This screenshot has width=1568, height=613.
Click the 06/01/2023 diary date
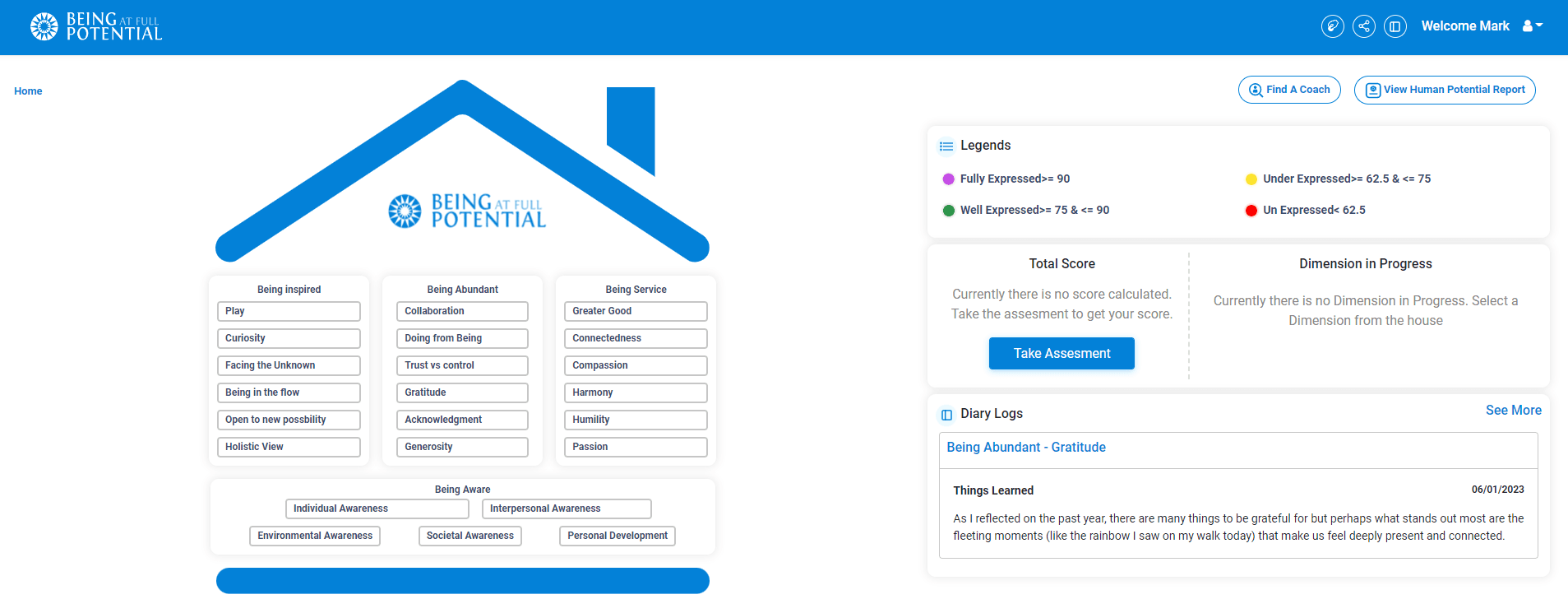pos(1497,490)
